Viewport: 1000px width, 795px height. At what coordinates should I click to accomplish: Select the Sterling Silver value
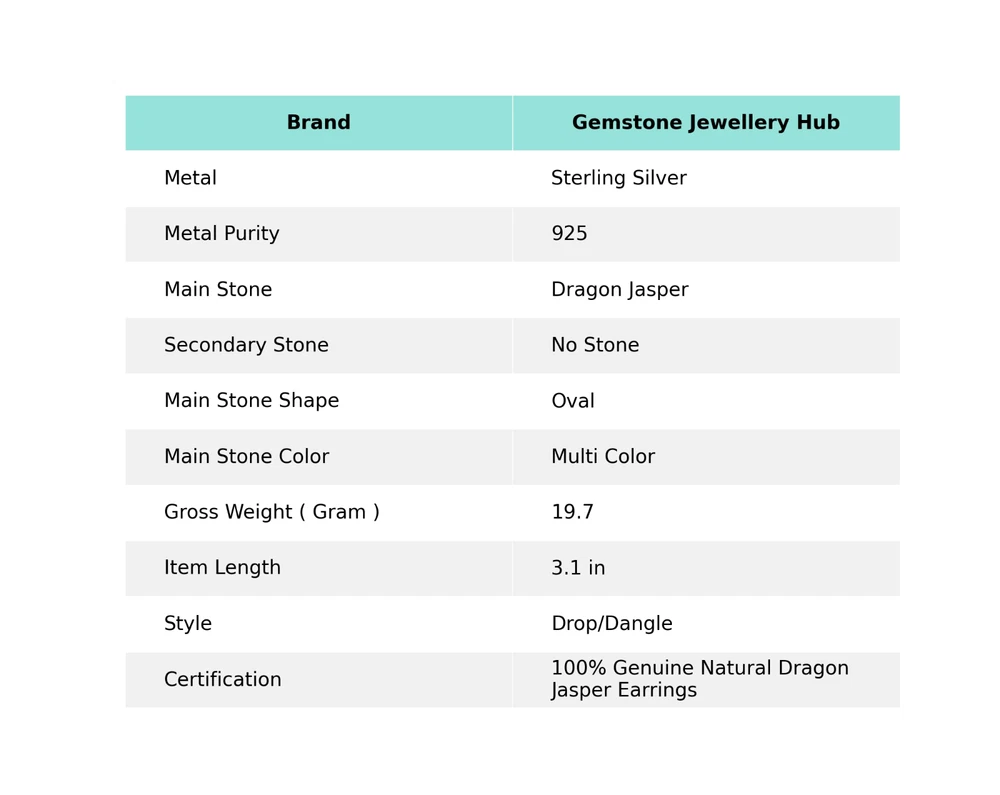(618, 179)
